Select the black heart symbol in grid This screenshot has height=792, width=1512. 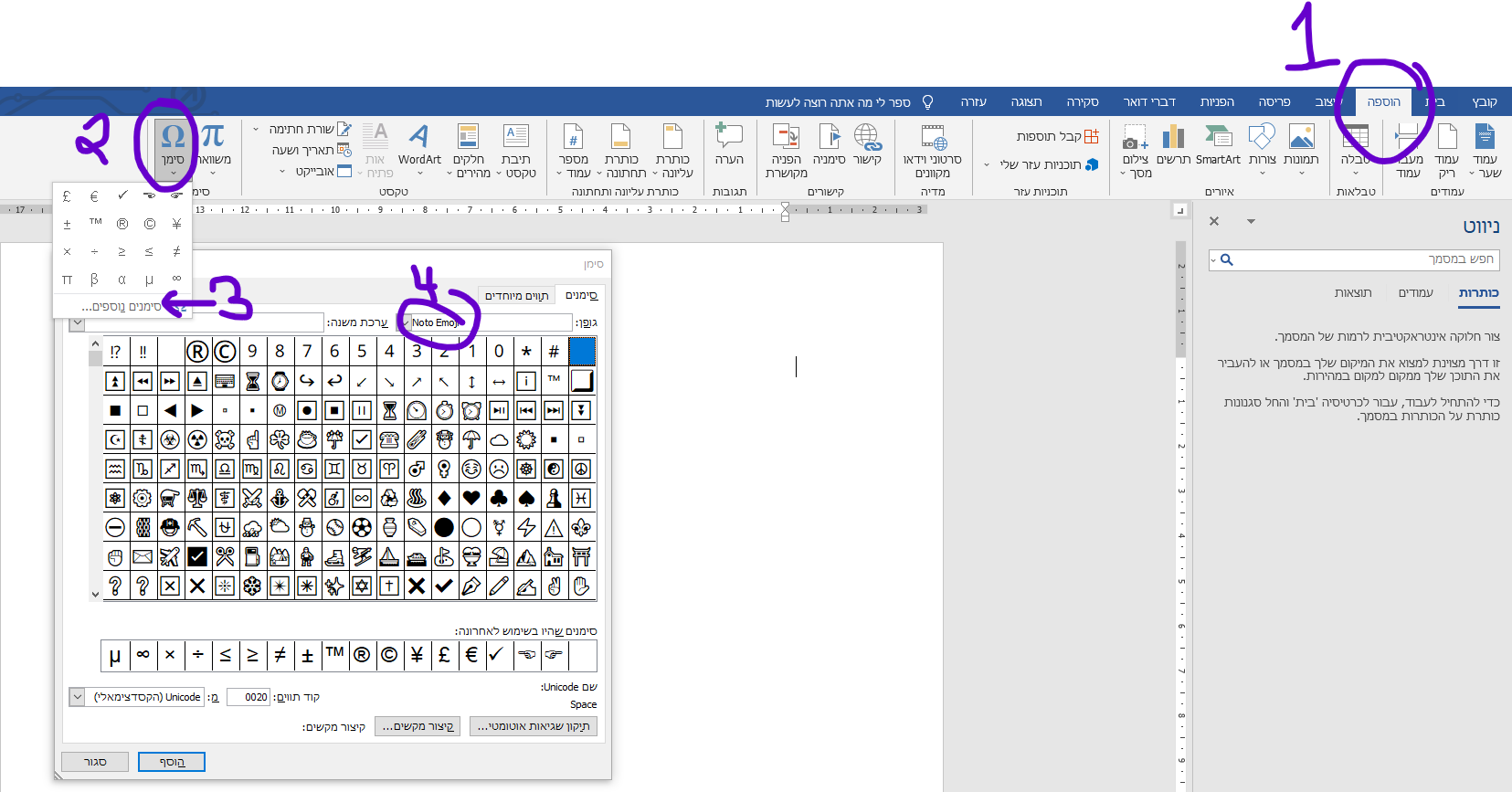[x=471, y=498]
